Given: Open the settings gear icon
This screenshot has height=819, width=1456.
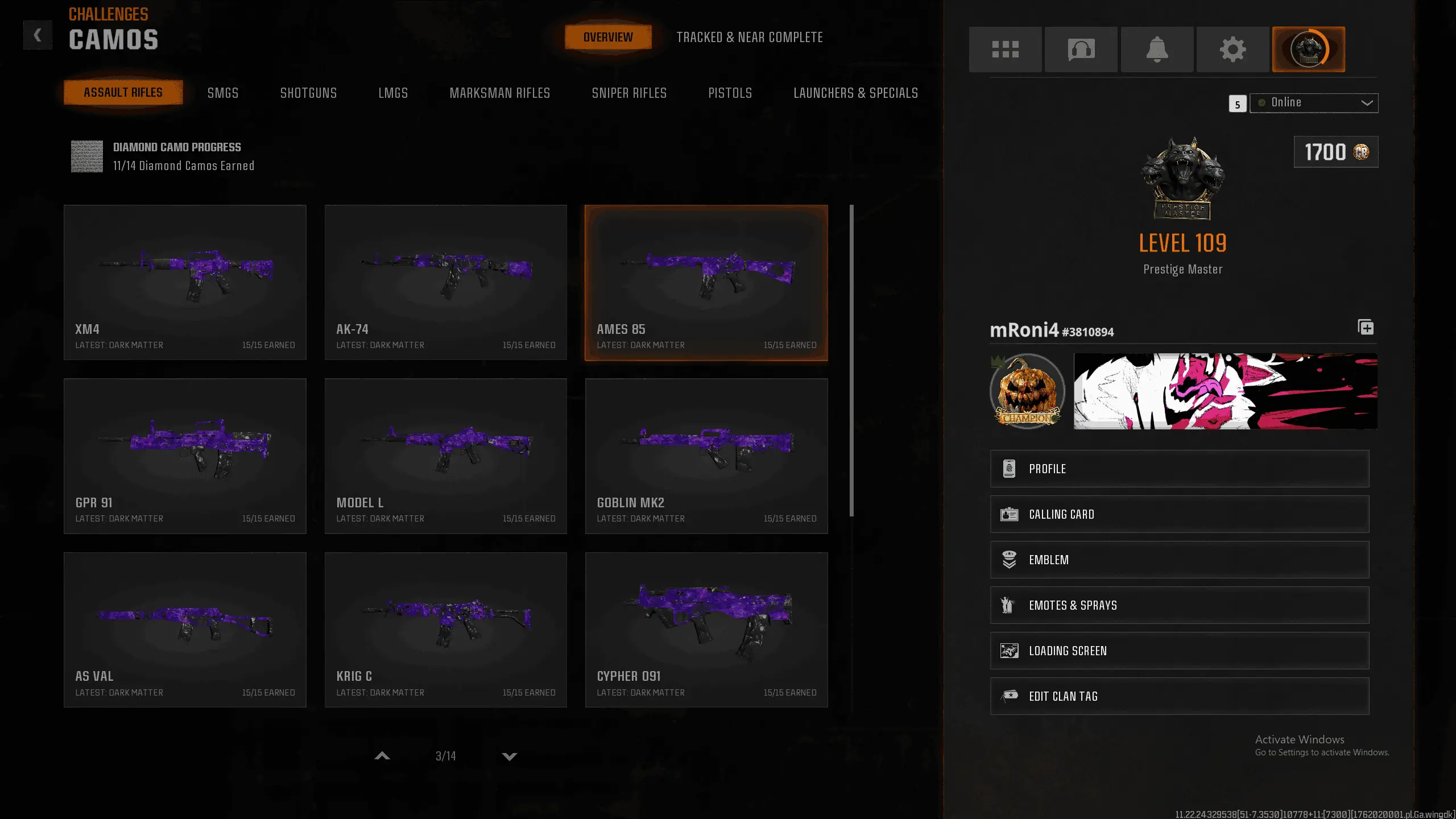Looking at the screenshot, I should point(1232,49).
